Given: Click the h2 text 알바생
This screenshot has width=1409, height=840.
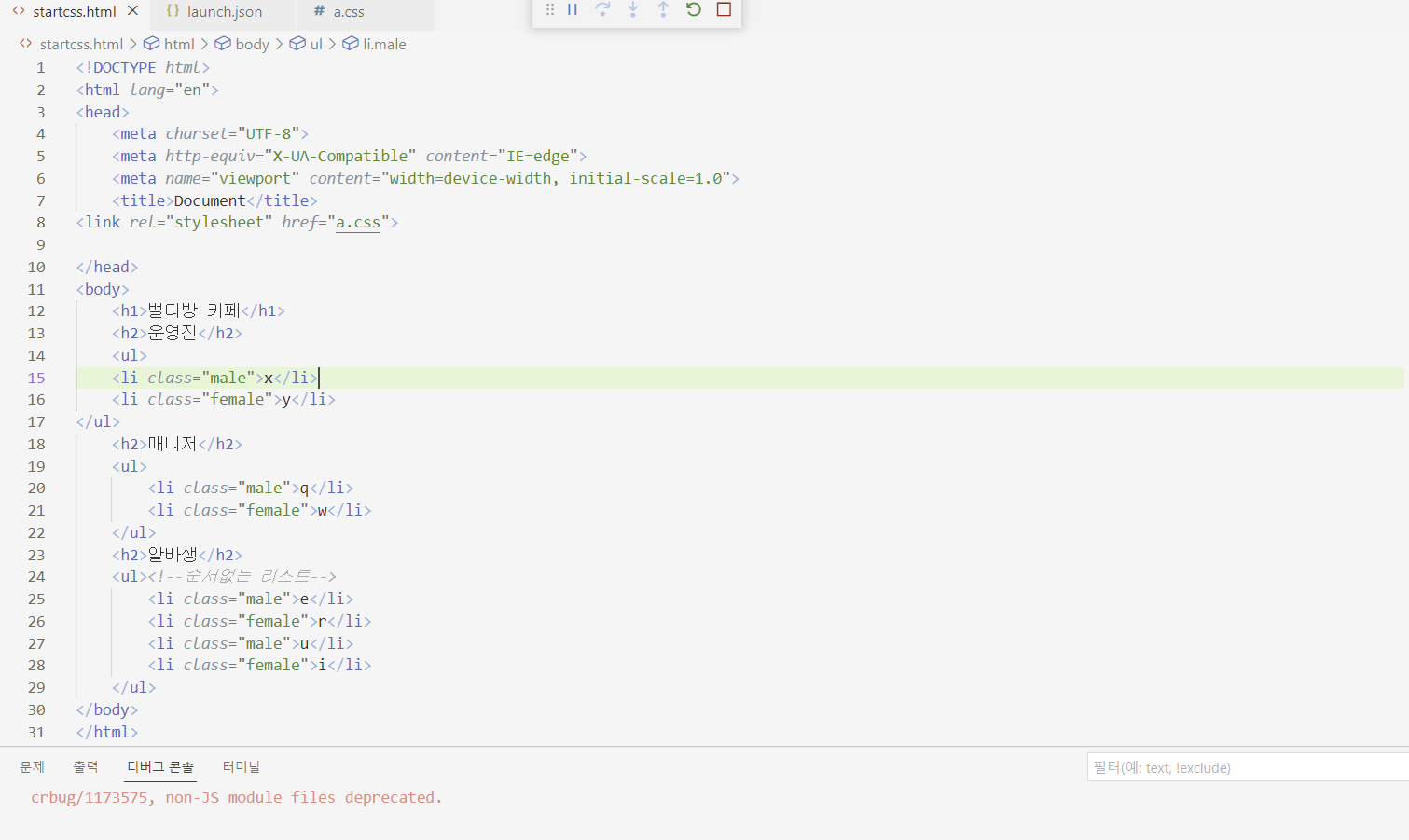Looking at the screenshot, I should pyautogui.click(x=173, y=556).
